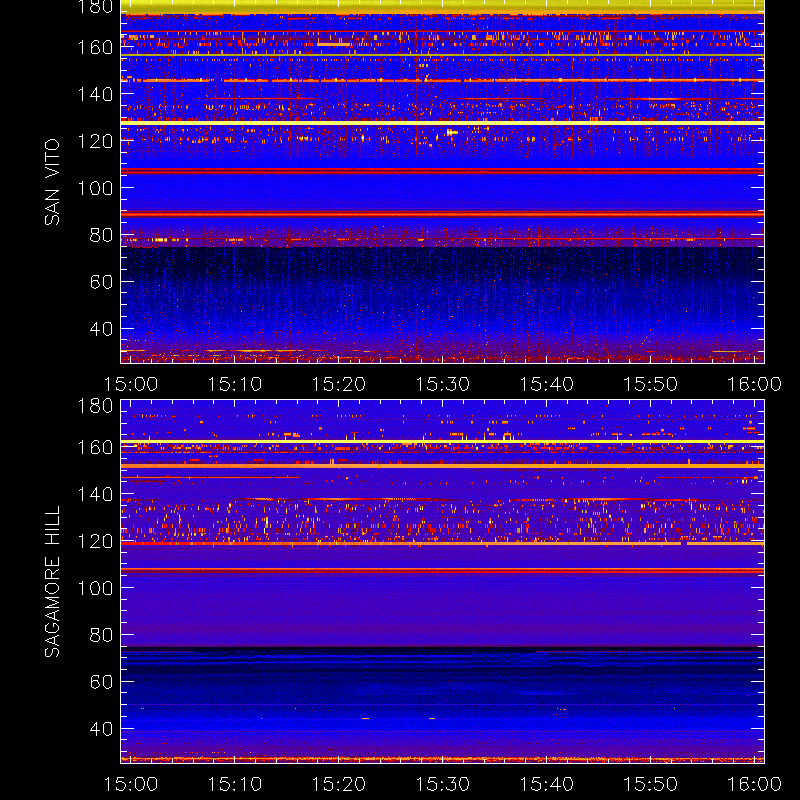Click the 15:50 time label below Sagamore Hill plot
This screenshot has height=800, width=800.
(x=651, y=784)
